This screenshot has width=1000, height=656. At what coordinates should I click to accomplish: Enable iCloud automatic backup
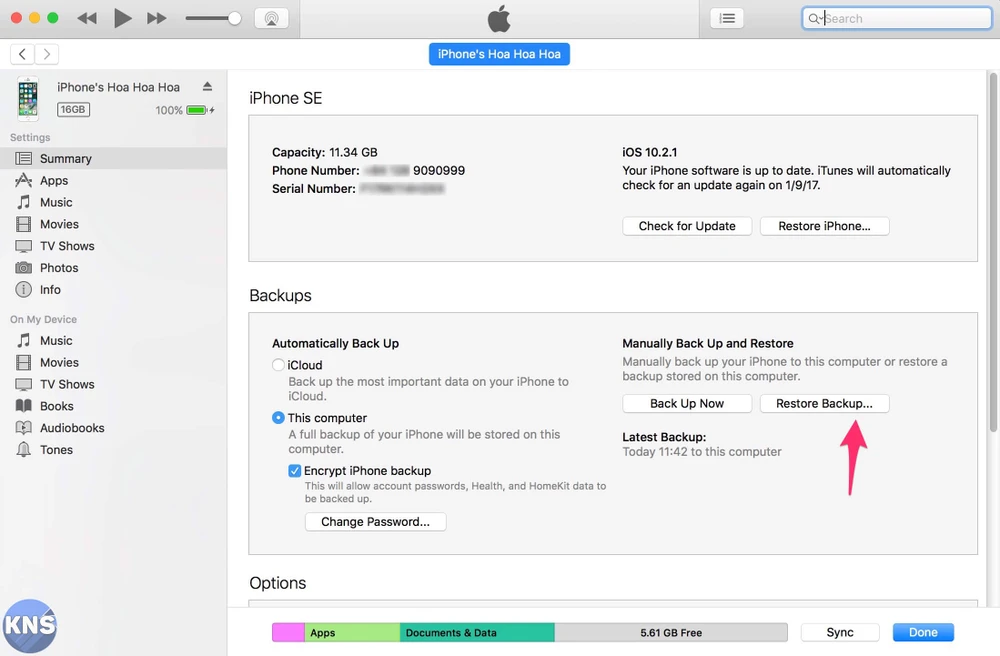pos(278,364)
